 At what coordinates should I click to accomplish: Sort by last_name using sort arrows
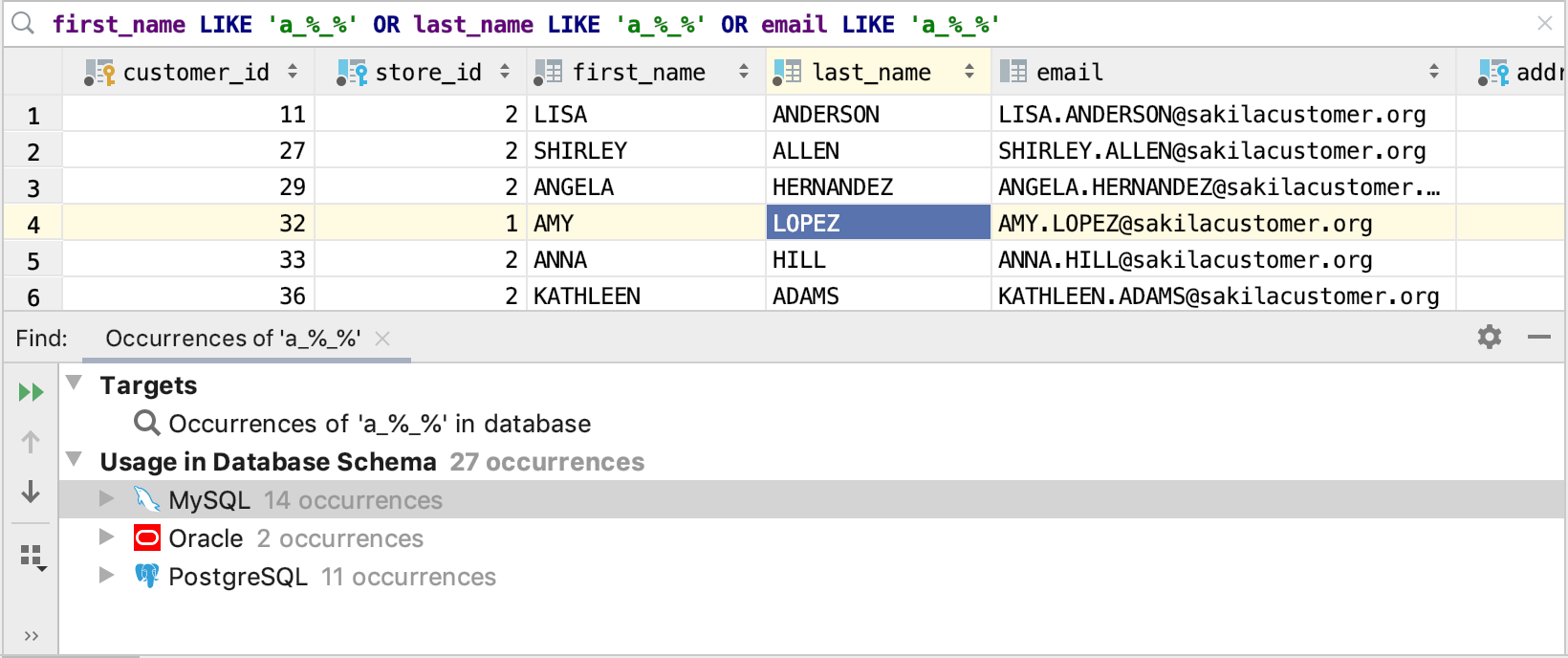coord(969,72)
